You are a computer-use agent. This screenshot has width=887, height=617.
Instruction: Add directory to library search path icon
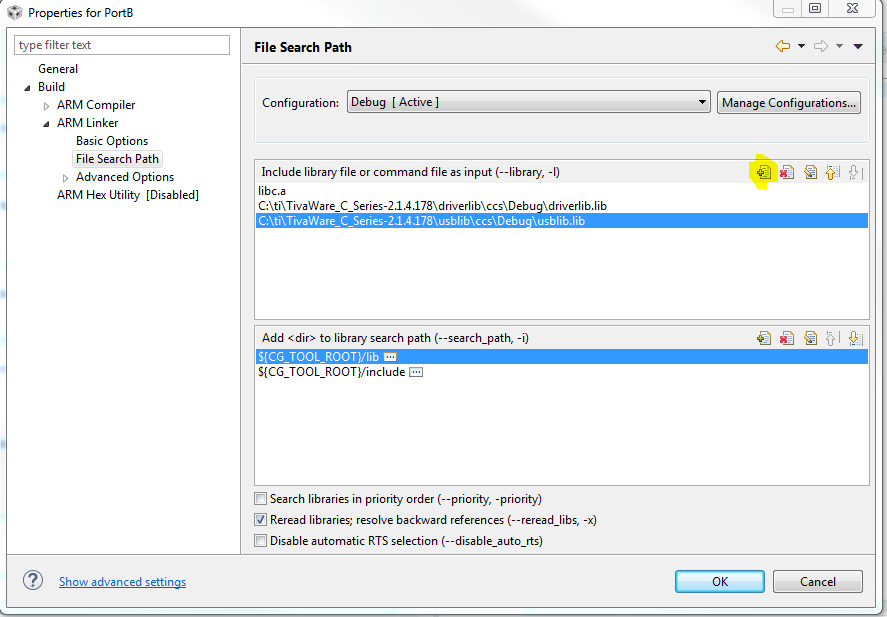click(x=764, y=338)
